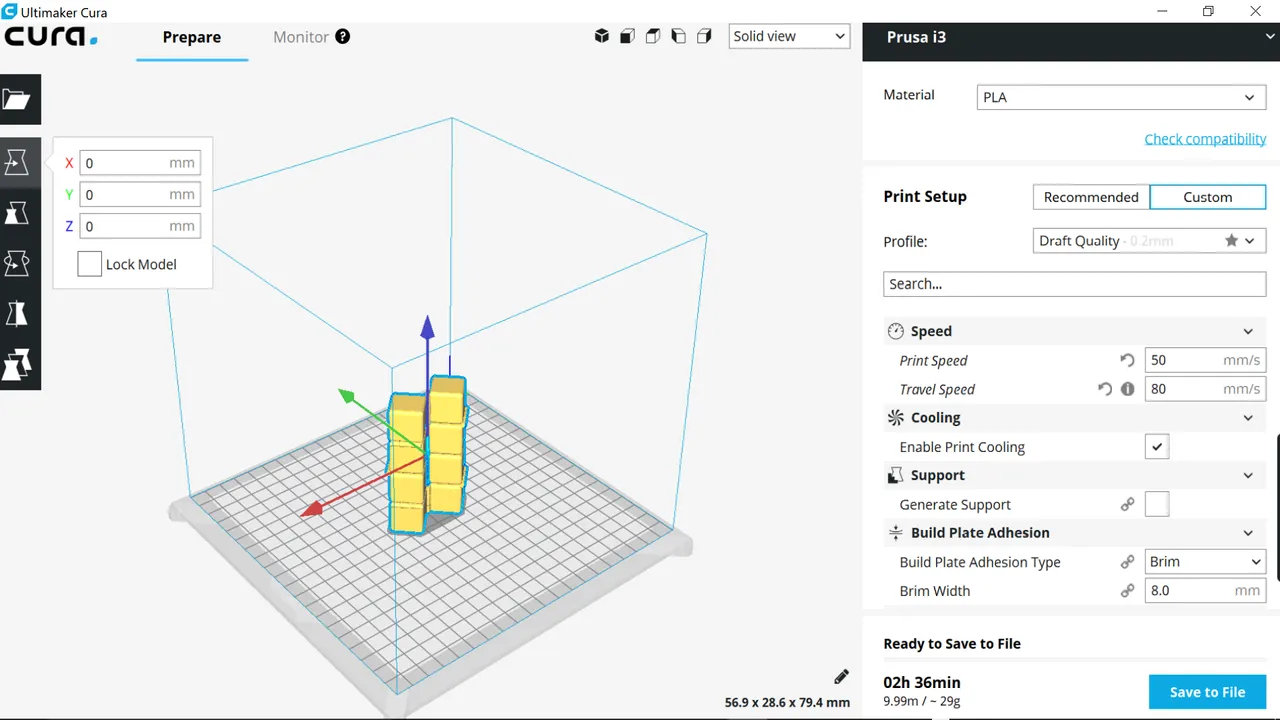1280x720 pixels.
Task: Click link icon next to Build Plate Adhesion Type
Action: (1127, 562)
